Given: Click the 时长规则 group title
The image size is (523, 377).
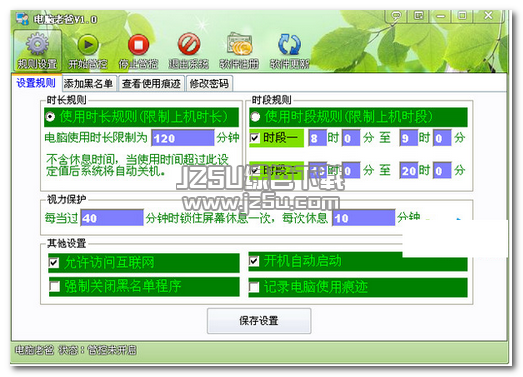Looking at the screenshot, I should coord(66,99).
